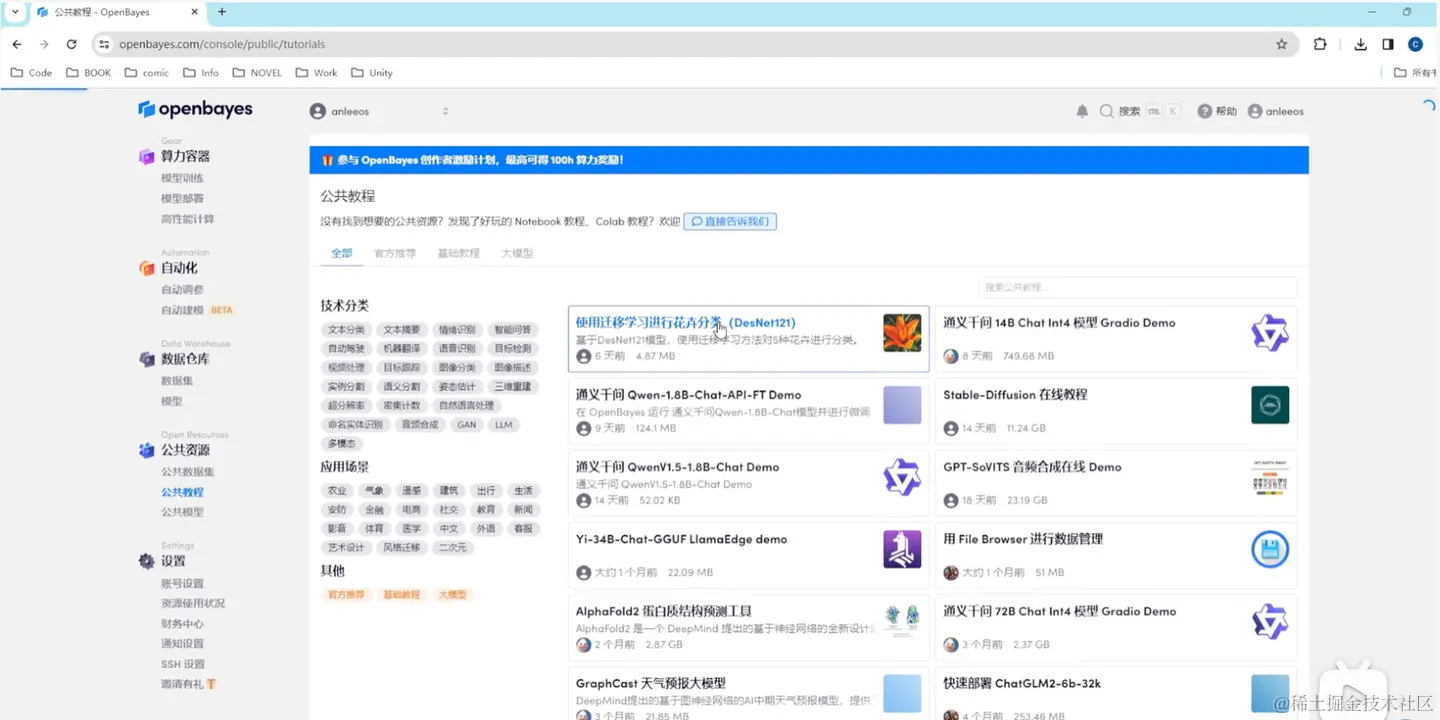Open the 算力容器 section icon

point(147,157)
